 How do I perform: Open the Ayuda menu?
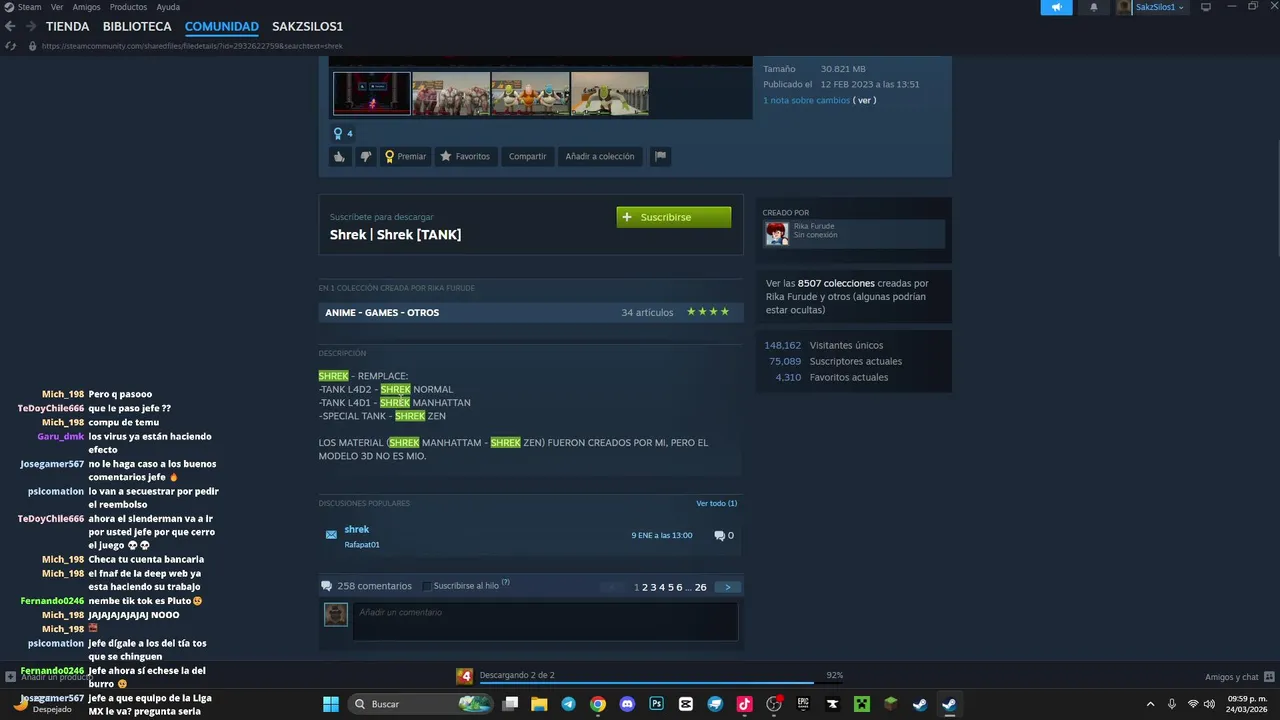point(168,7)
